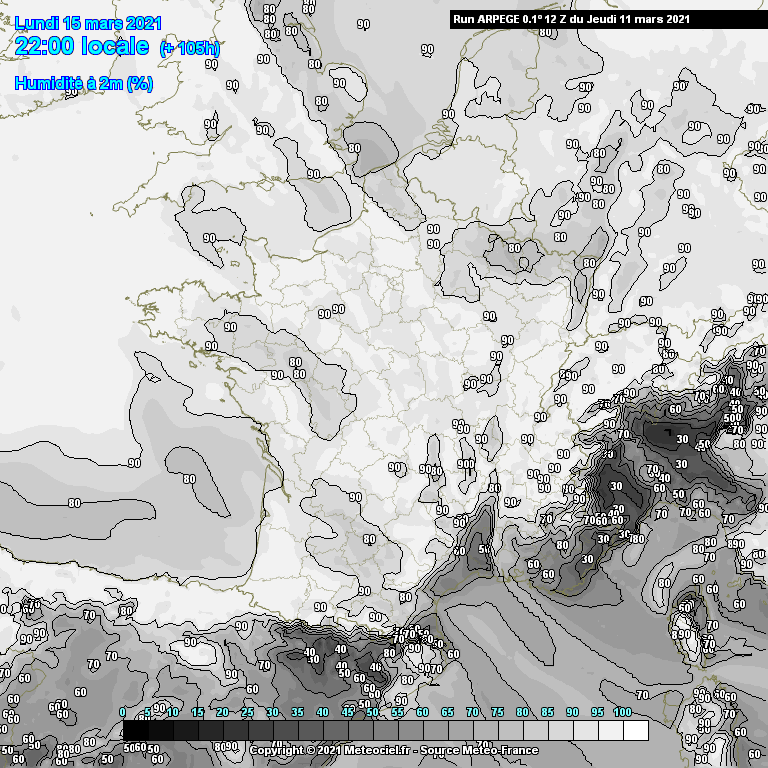Select the 50 value on the humidity scale
This screenshot has height=768, width=768.
tap(372, 712)
